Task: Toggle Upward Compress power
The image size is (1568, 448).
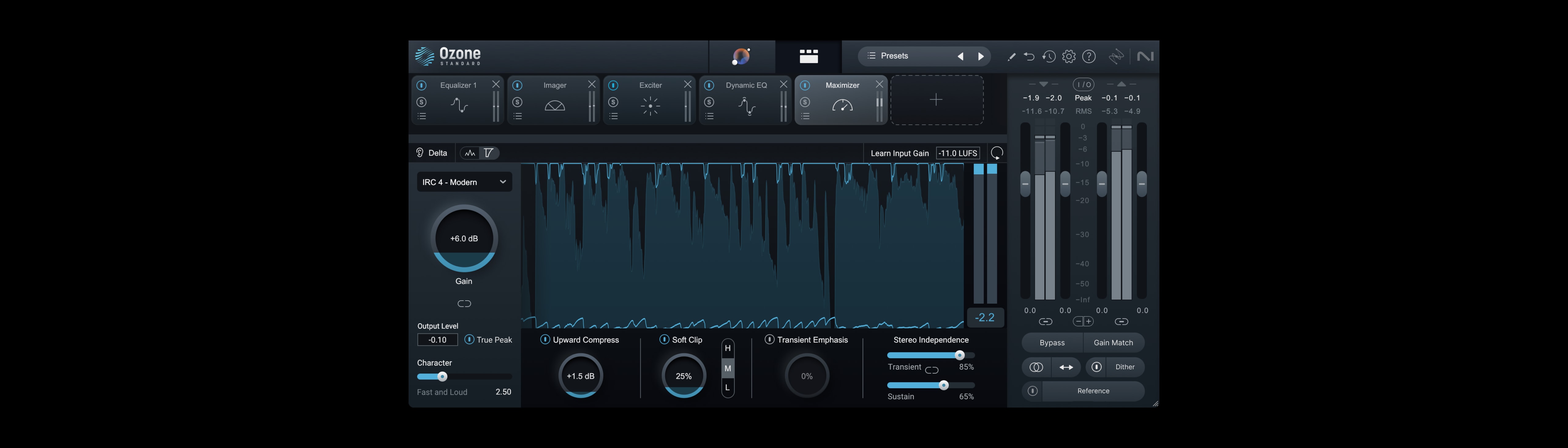Action: (545, 340)
